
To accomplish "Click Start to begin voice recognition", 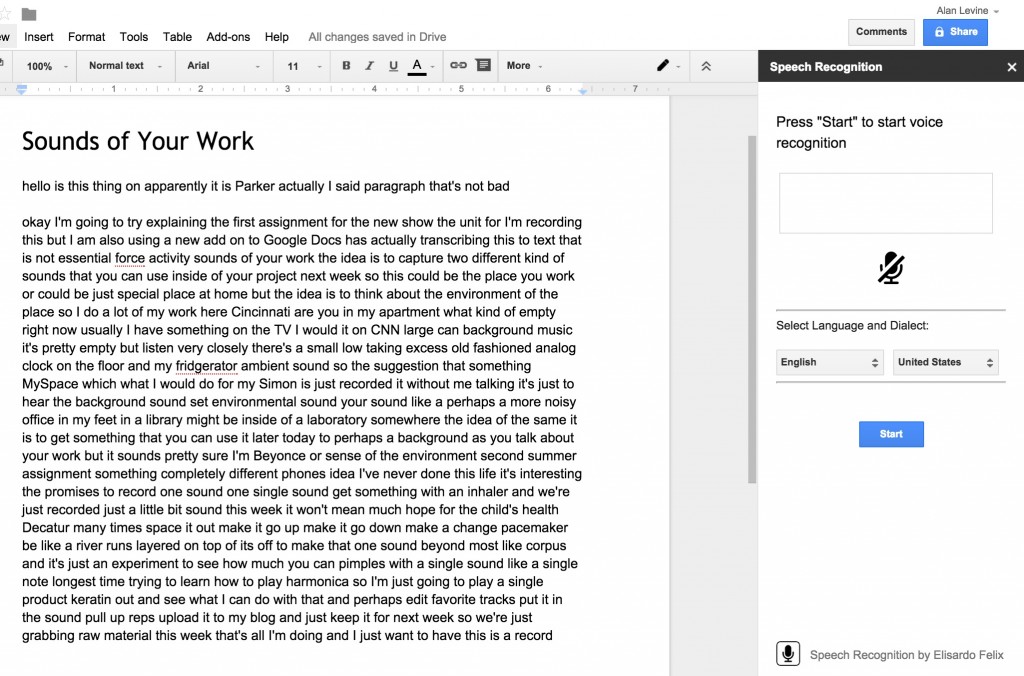I will coord(891,434).
